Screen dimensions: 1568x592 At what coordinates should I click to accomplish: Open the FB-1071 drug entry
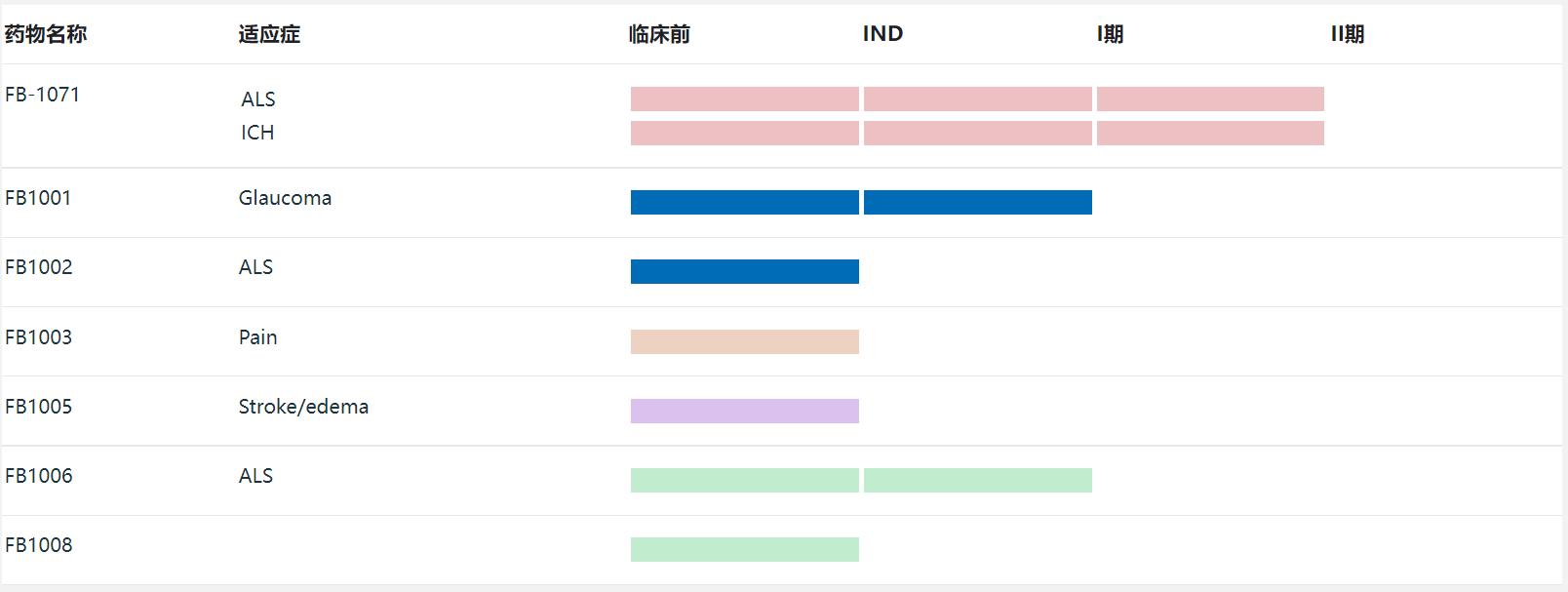pos(42,95)
